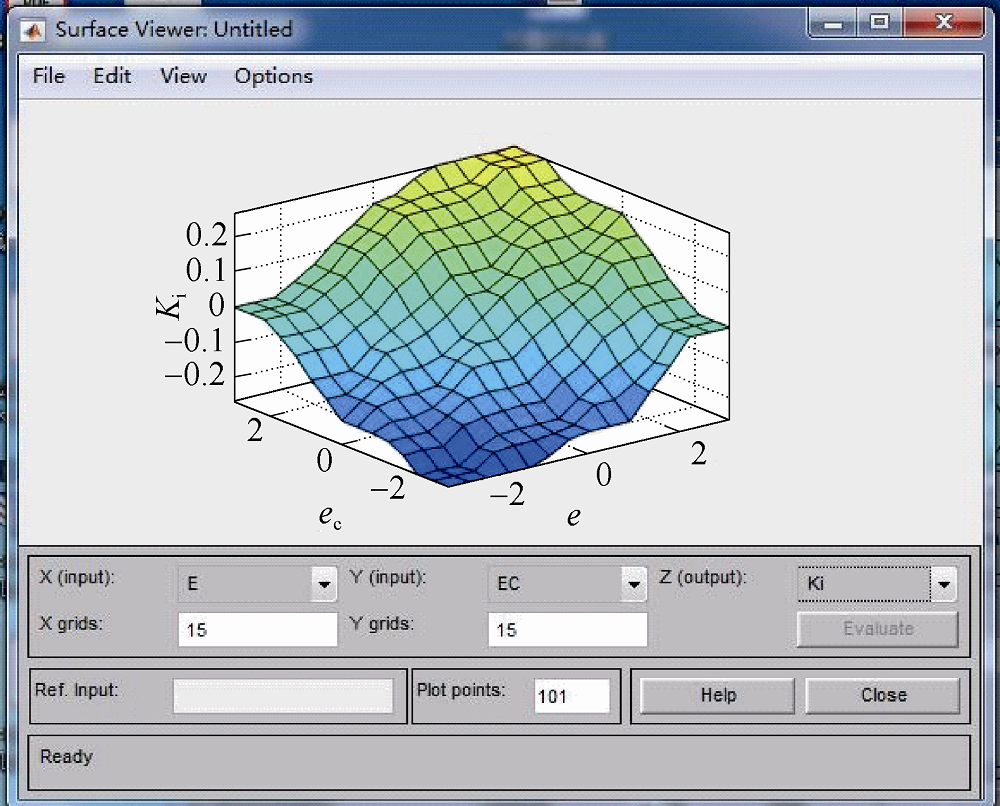Click the 'Y grids:' label
Viewport: 1000px width, 806px height.
[x=381, y=623]
